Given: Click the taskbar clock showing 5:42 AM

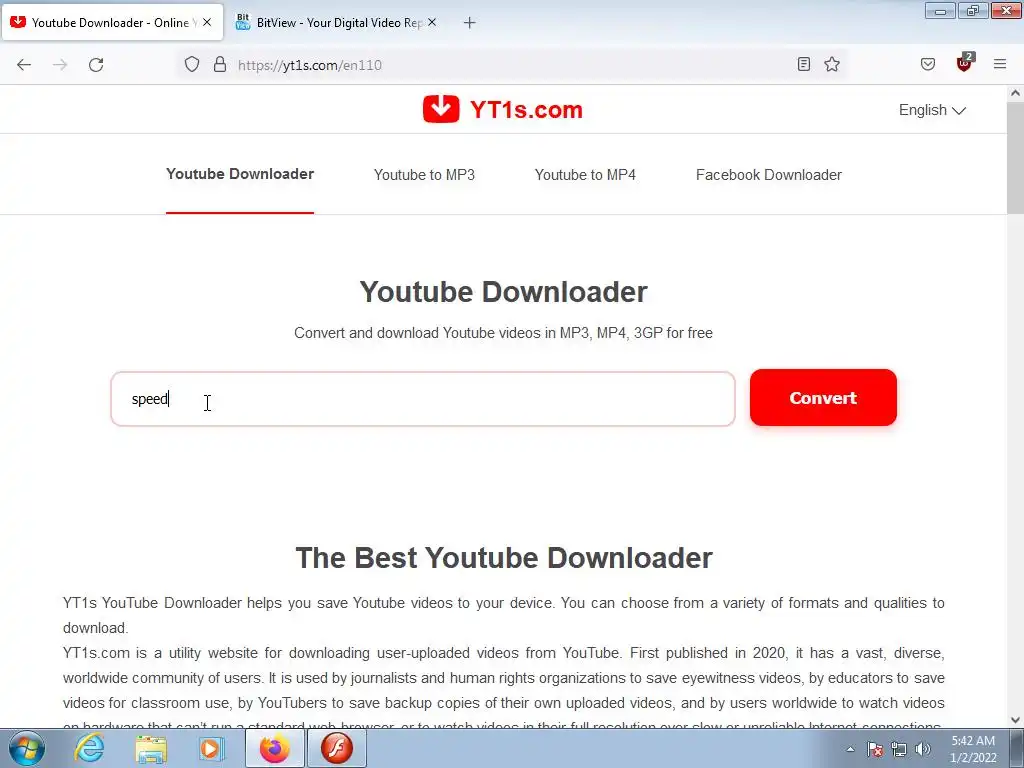Looking at the screenshot, I should point(973,749).
